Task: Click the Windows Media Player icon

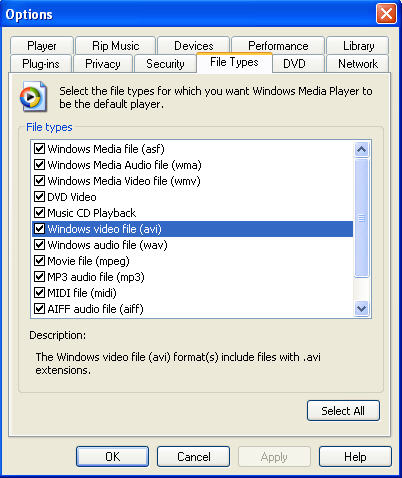Action: (33, 97)
